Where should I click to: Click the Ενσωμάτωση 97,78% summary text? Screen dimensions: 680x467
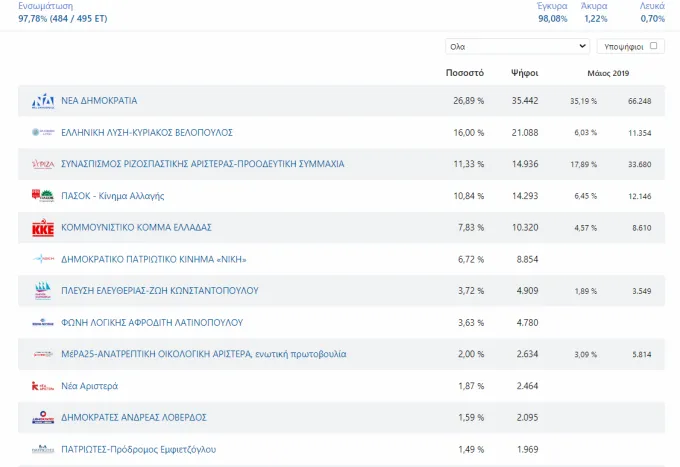click(x=62, y=12)
